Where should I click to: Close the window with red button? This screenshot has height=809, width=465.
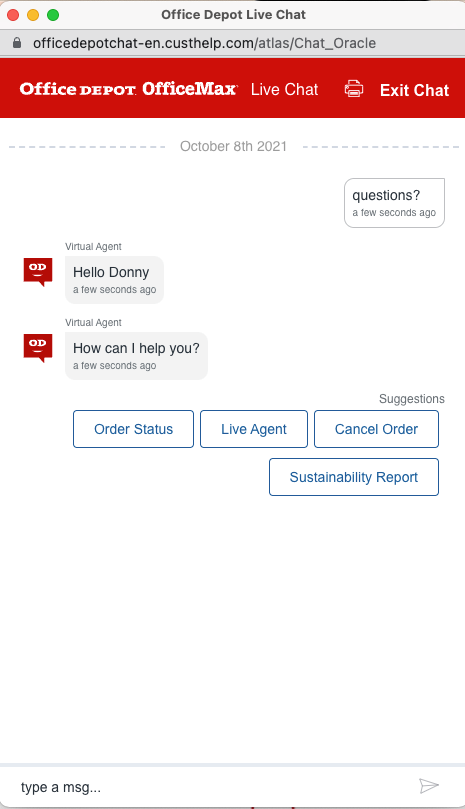tap(13, 15)
